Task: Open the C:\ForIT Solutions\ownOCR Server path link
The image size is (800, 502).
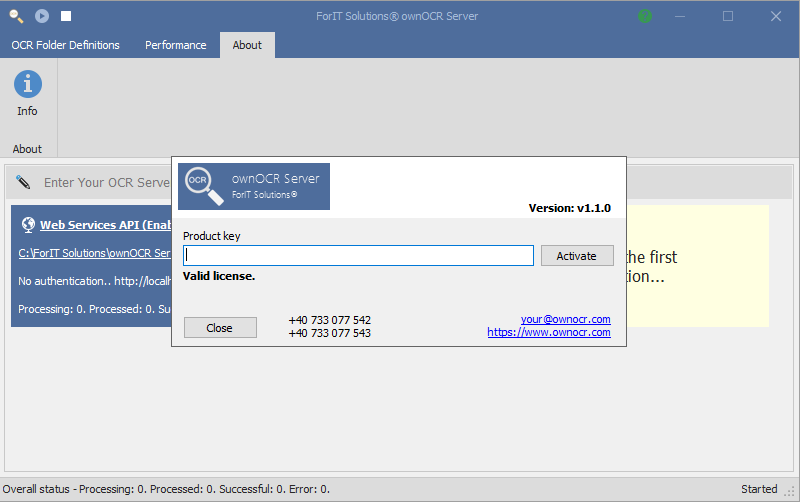Action: point(94,253)
